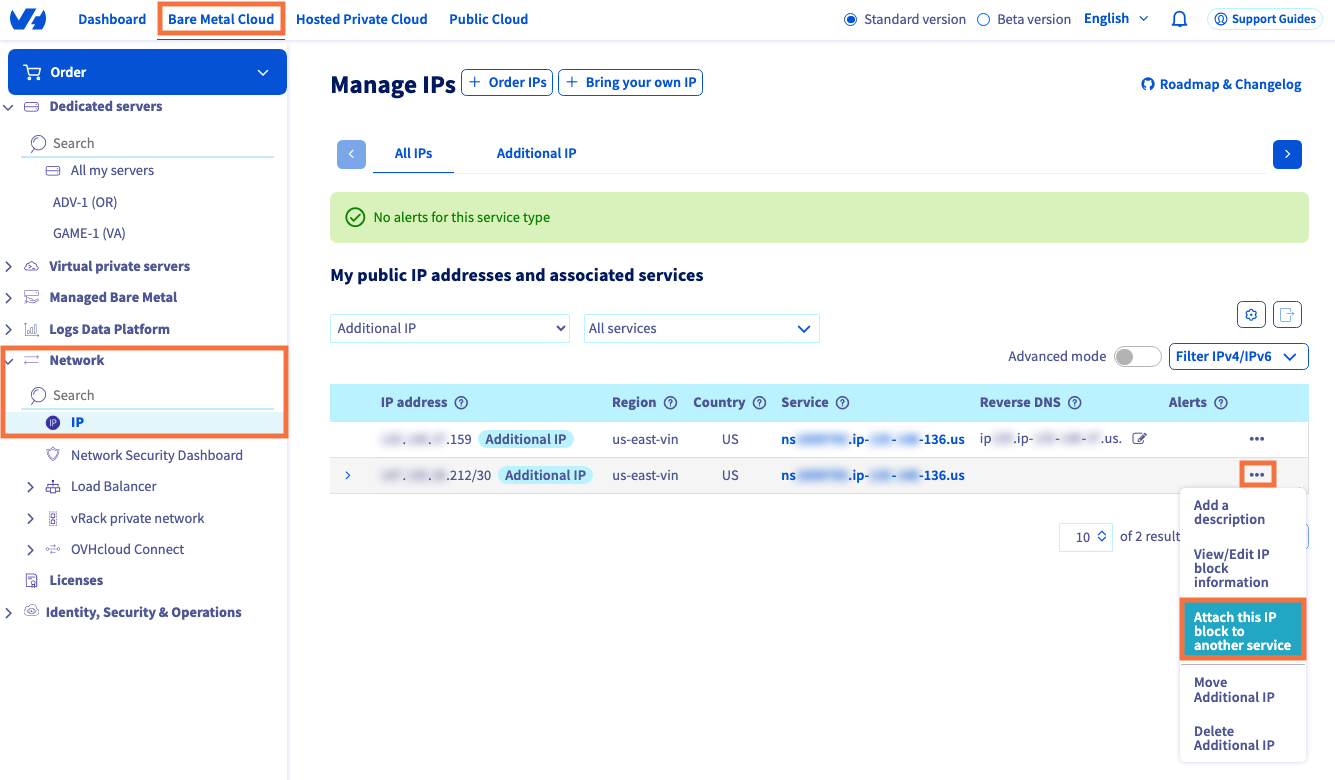Click help icon next to IP address header
This screenshot has height=780, width=1335.
point(461,403)
